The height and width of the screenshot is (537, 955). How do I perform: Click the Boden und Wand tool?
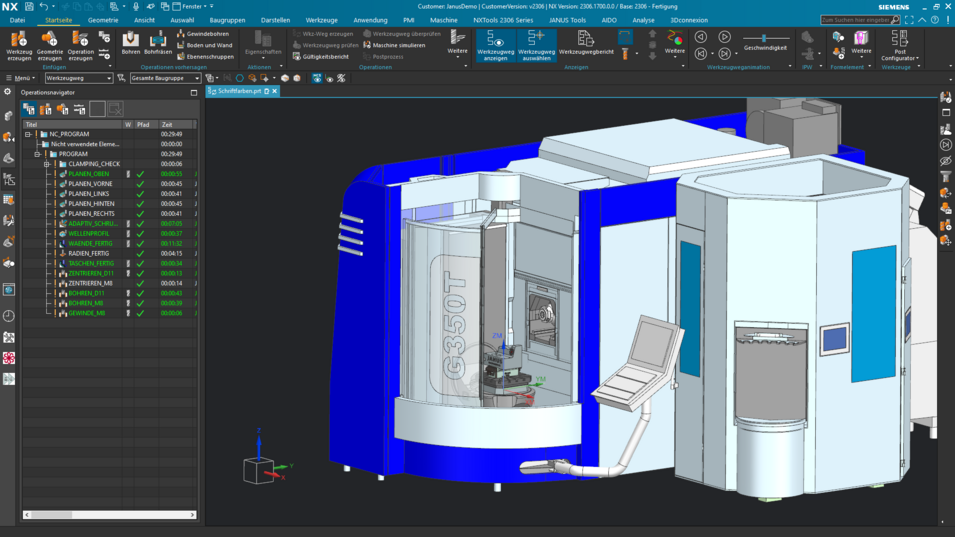(204, 45)
